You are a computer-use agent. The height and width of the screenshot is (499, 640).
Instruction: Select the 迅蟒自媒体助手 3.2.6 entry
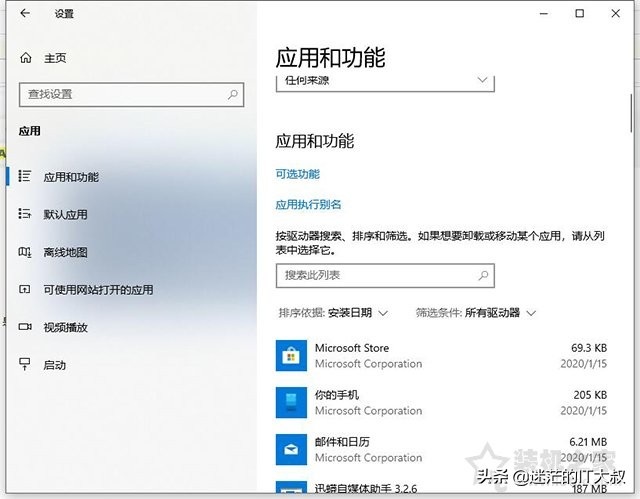click(441, 487)
